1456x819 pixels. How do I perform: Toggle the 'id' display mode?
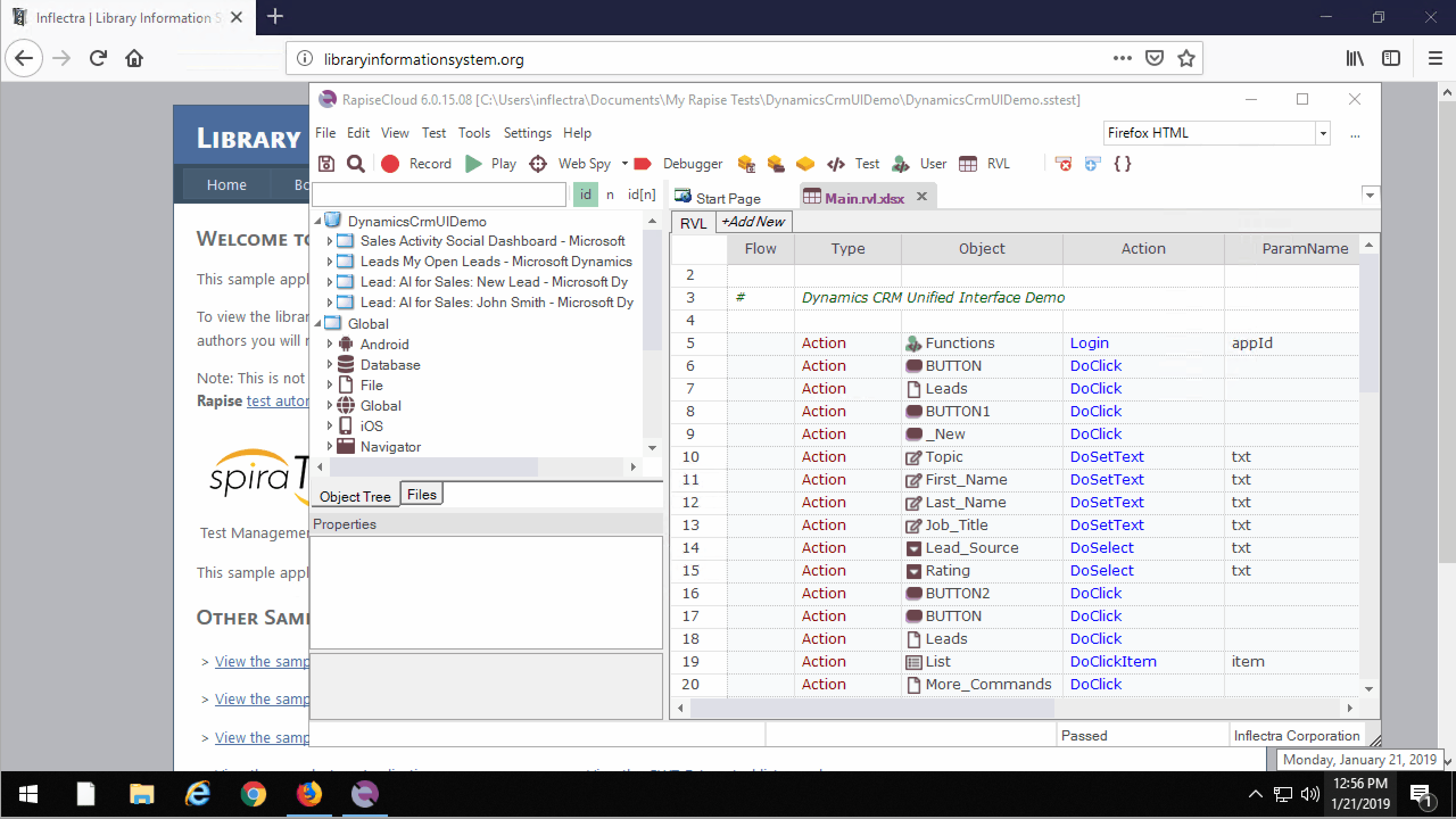pos(585,195)
